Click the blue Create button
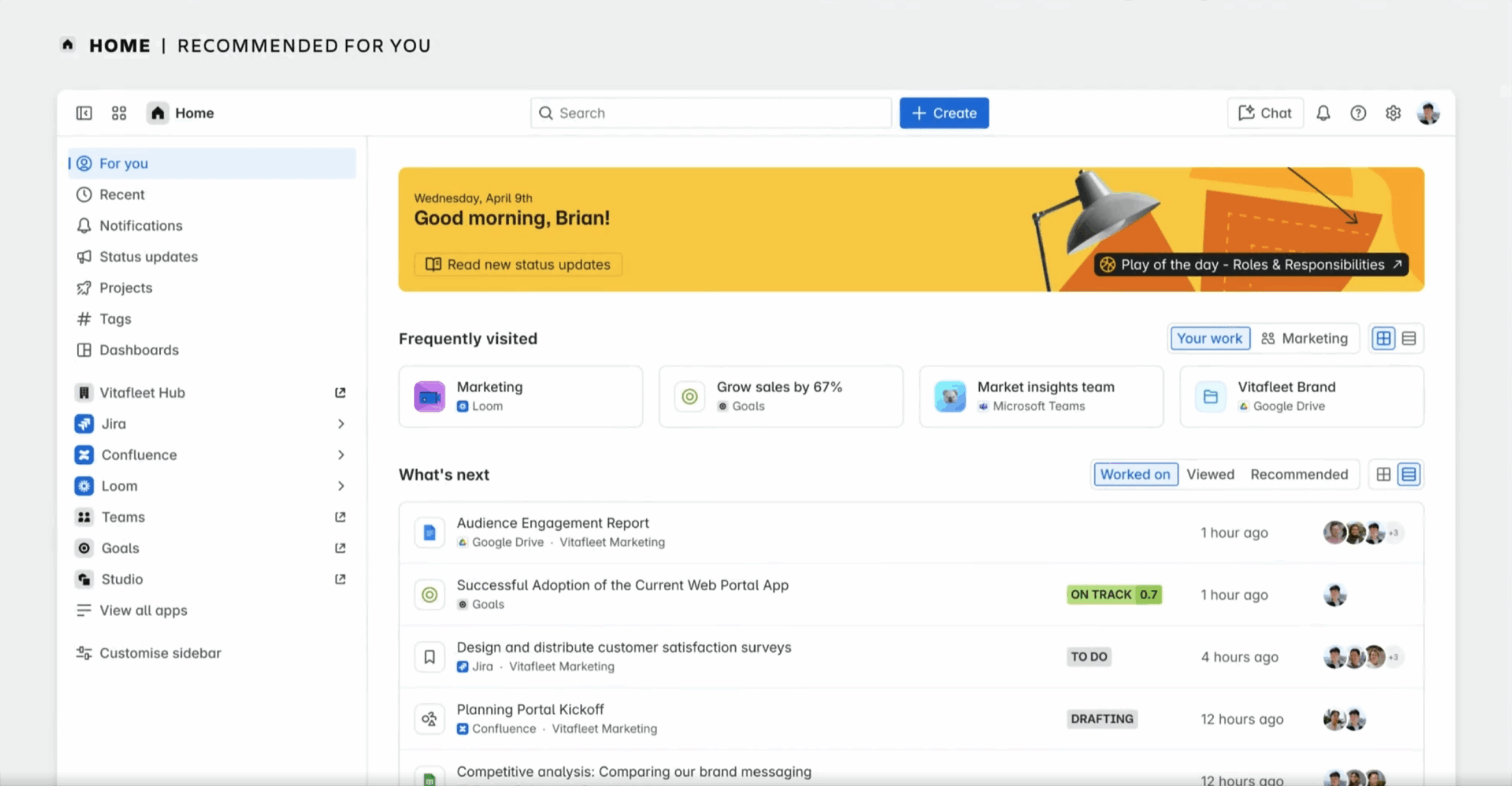The height and width of the screenshot is (786, 1512). click(x=944, y=113)
